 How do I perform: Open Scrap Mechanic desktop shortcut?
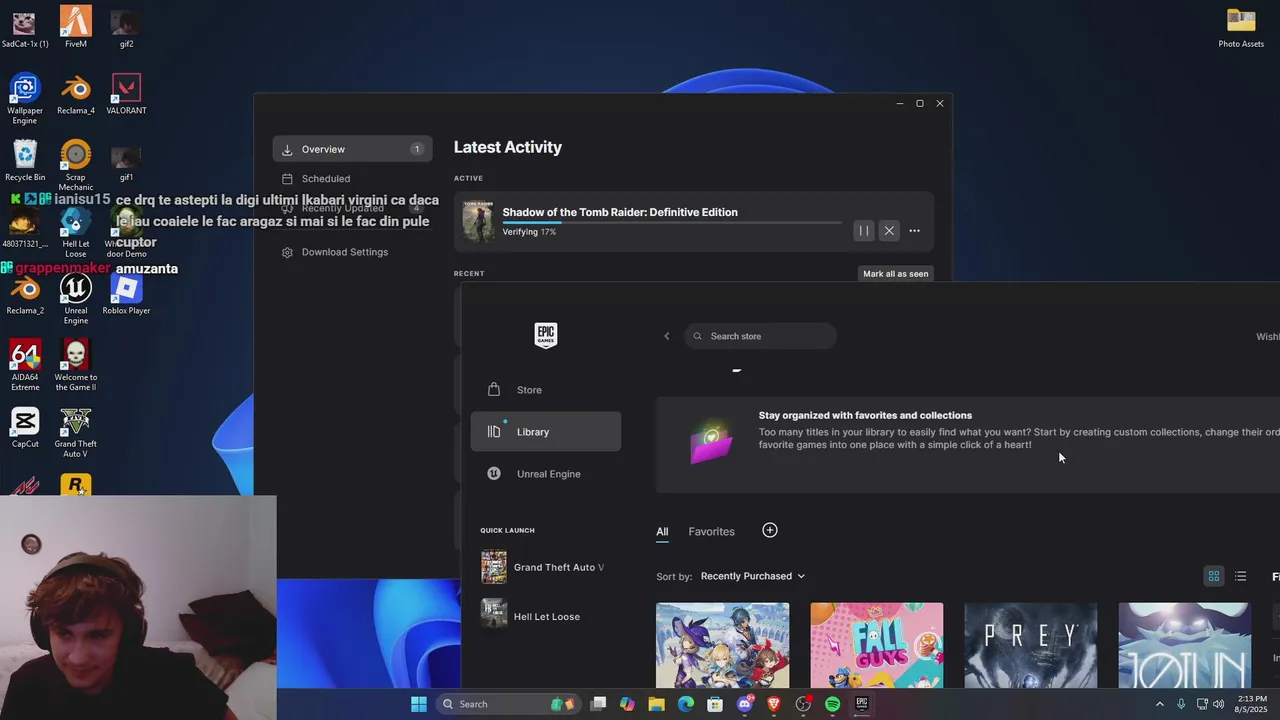point(75,165)
